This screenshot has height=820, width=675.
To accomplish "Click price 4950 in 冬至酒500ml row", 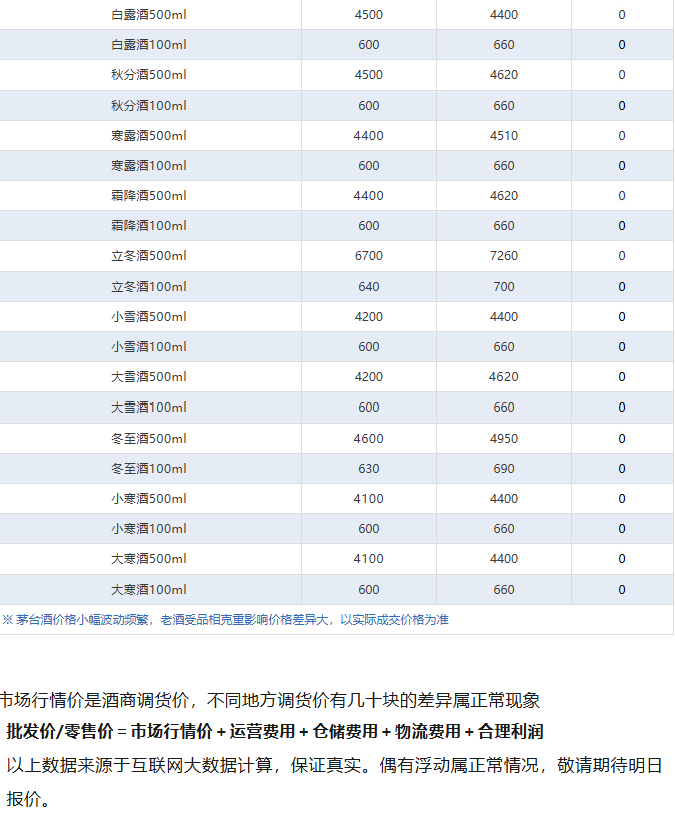I will 504,438.
